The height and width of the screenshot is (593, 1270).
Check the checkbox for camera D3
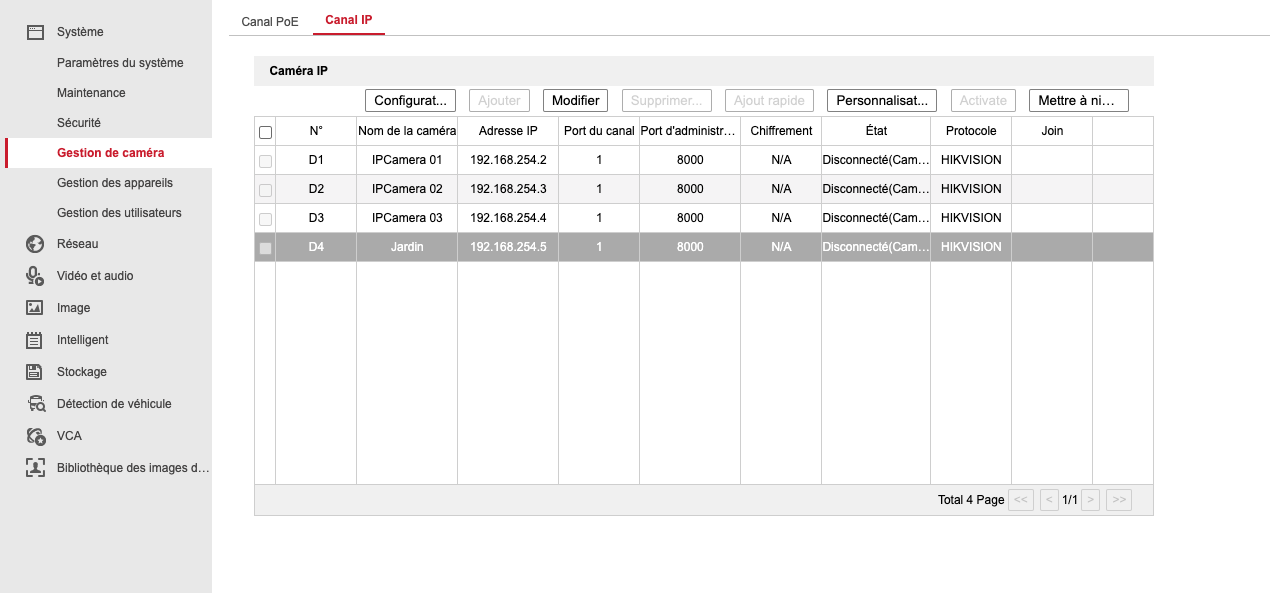click(265, 219)
